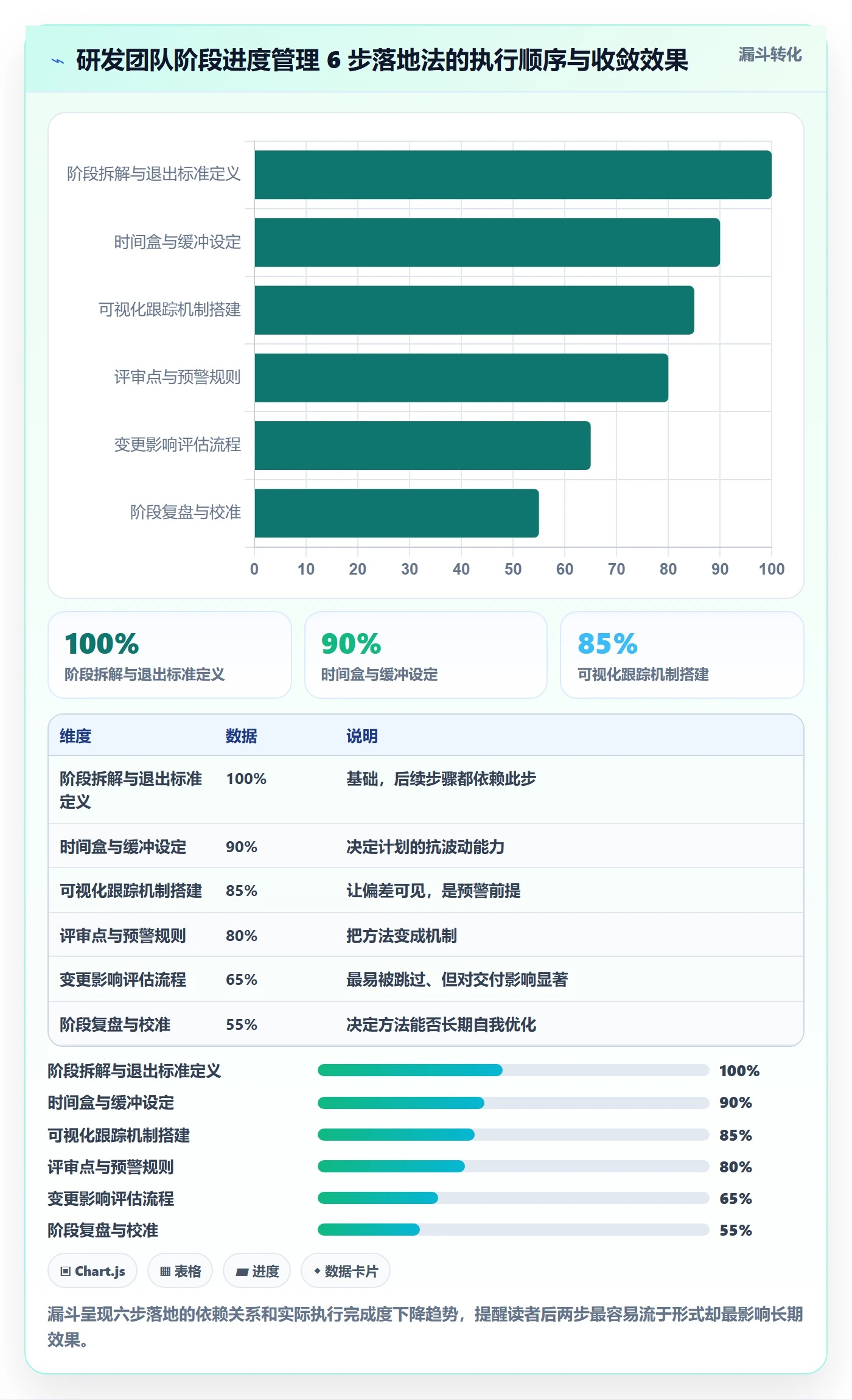The width and height of the screenshot is (852, 1400).
Task: Click the 数据 column header
Action: (242, 736)
